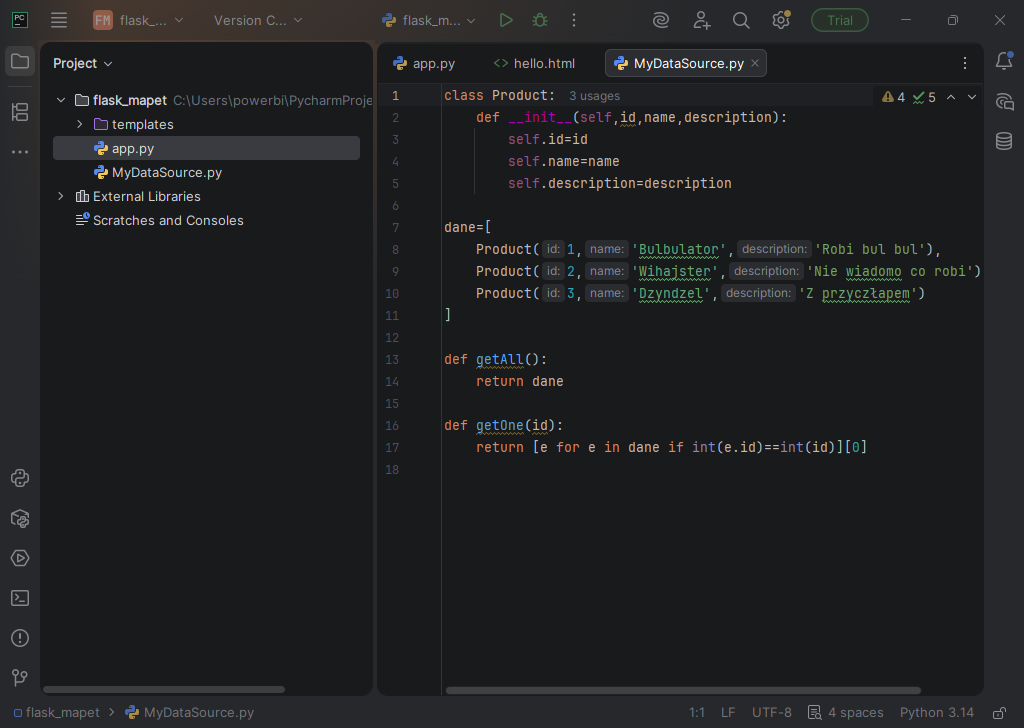This screenshot has height=728, width=1024.
Task: Click flask_mapet breadcrumb in the status bar
Action: tap(57, 712)
